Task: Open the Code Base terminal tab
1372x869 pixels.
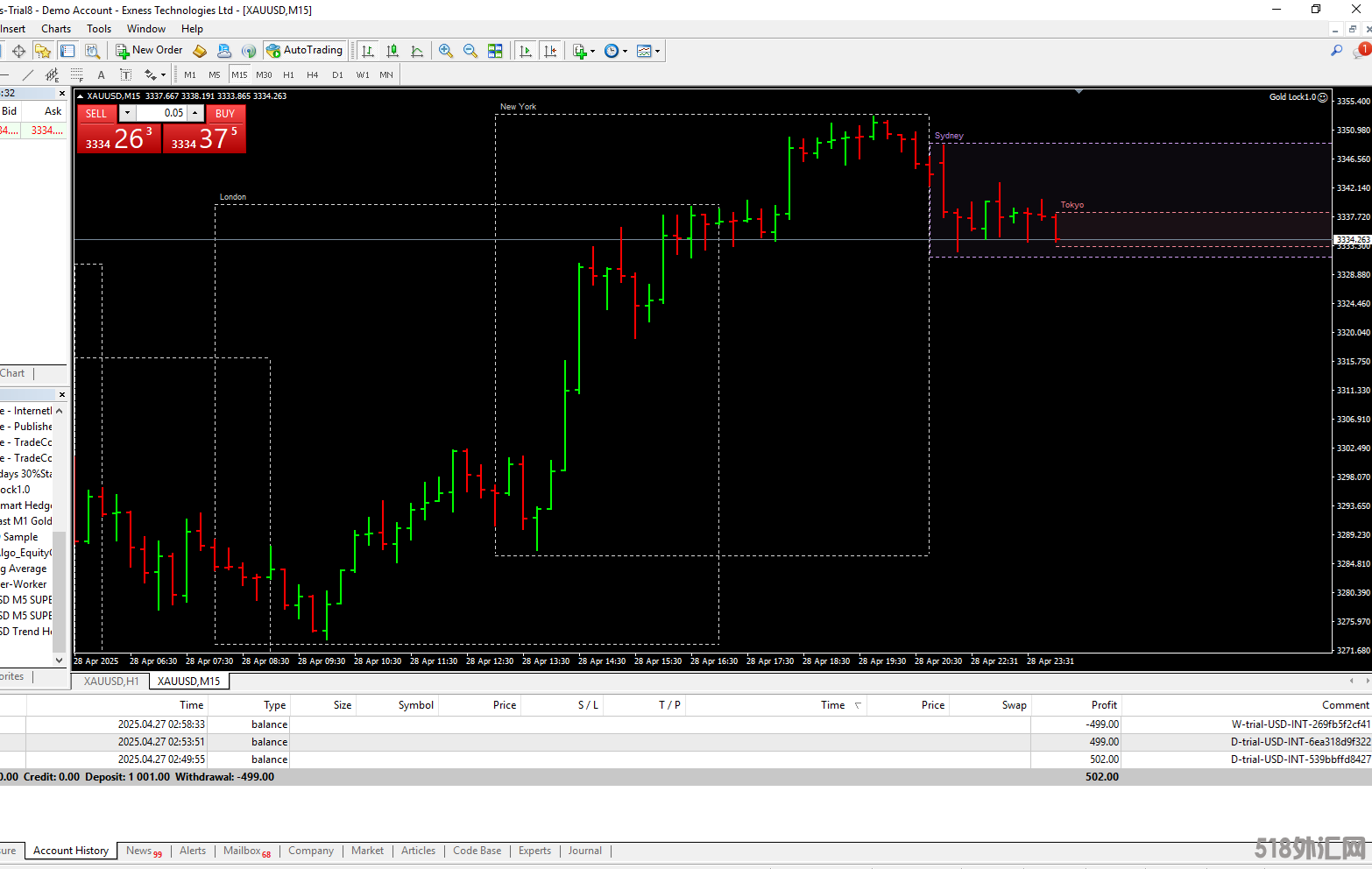Action: [477, 851]
